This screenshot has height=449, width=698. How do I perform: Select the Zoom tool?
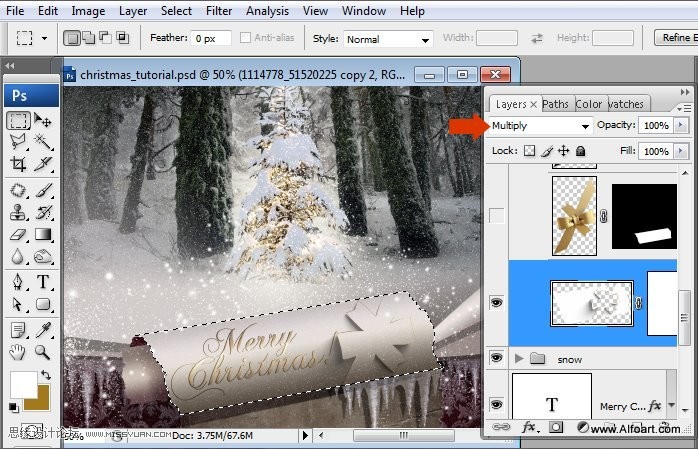coord(43,352)
